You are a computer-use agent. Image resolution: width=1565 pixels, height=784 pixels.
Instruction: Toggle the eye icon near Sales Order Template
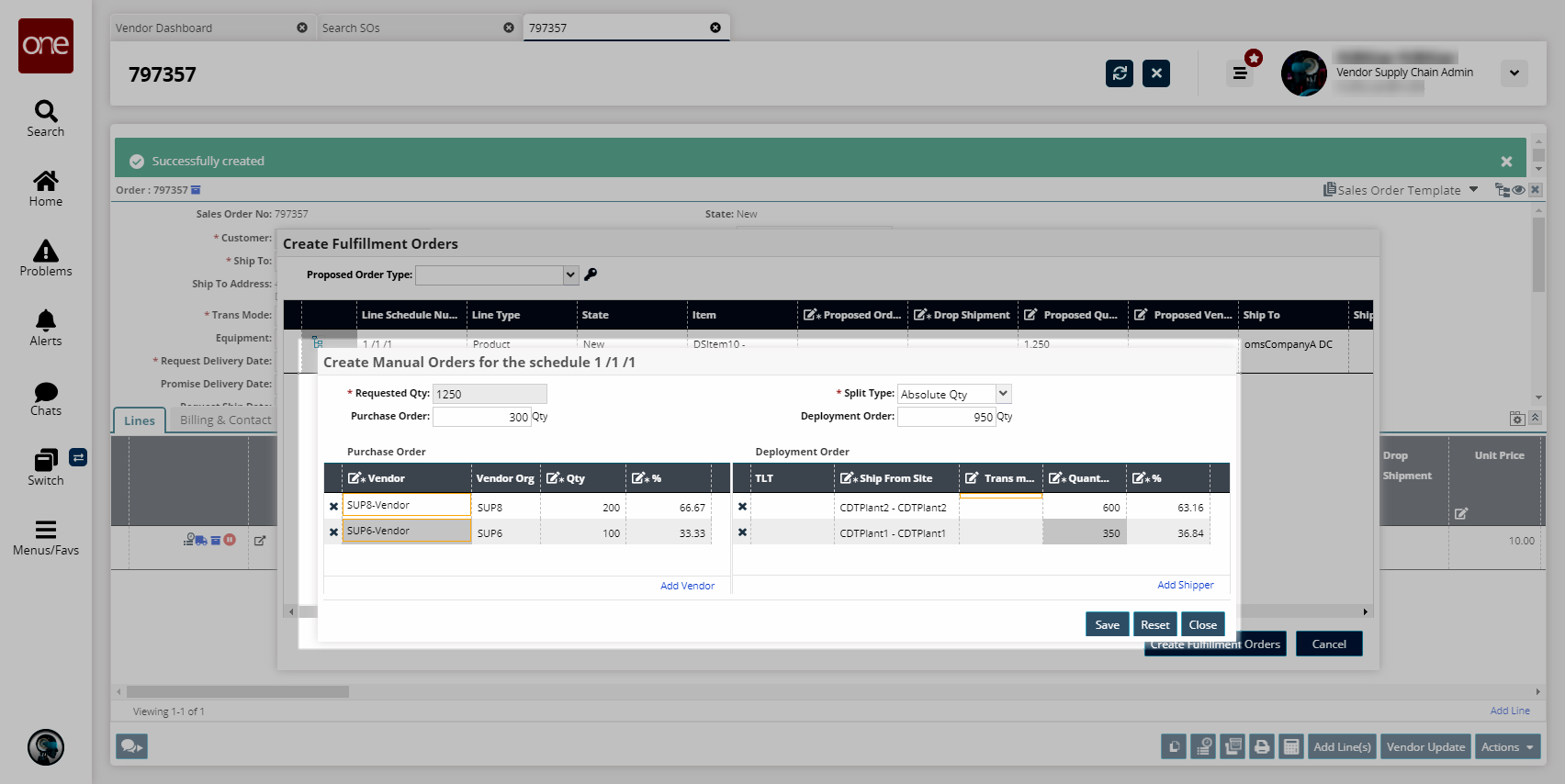click(1518, 190)
